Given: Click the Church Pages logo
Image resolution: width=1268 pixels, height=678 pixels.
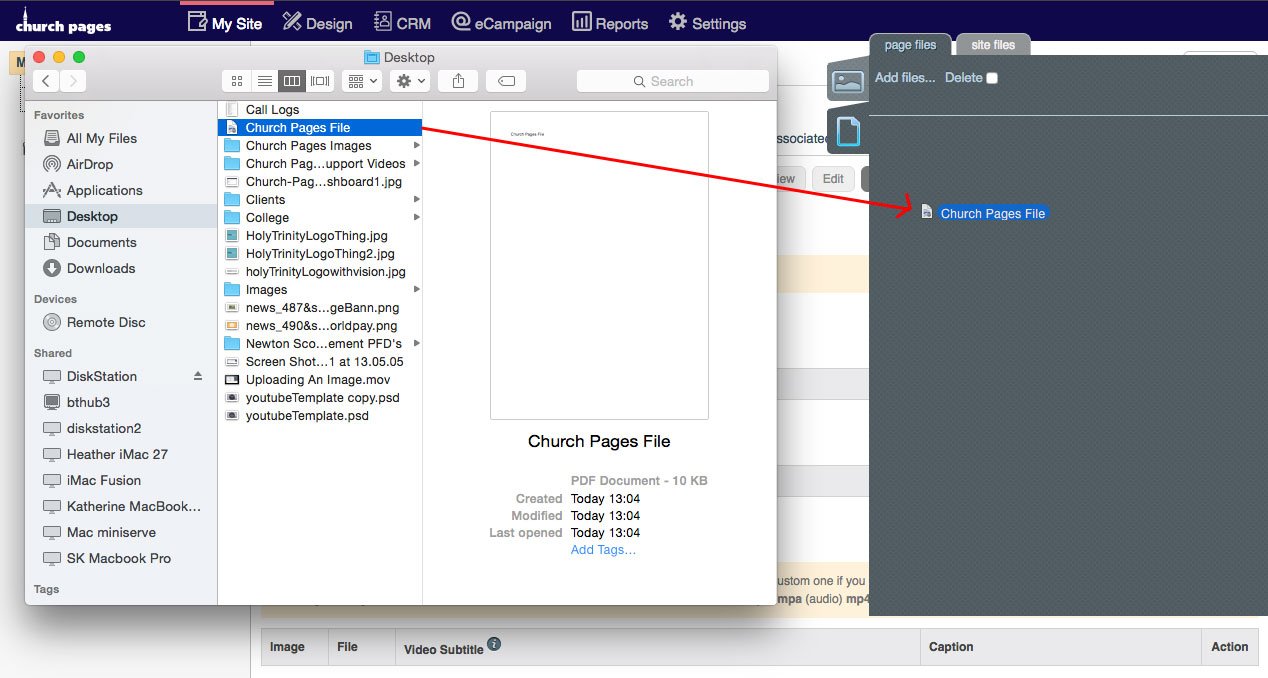Looking at the screenshot, I should [63, 23].
